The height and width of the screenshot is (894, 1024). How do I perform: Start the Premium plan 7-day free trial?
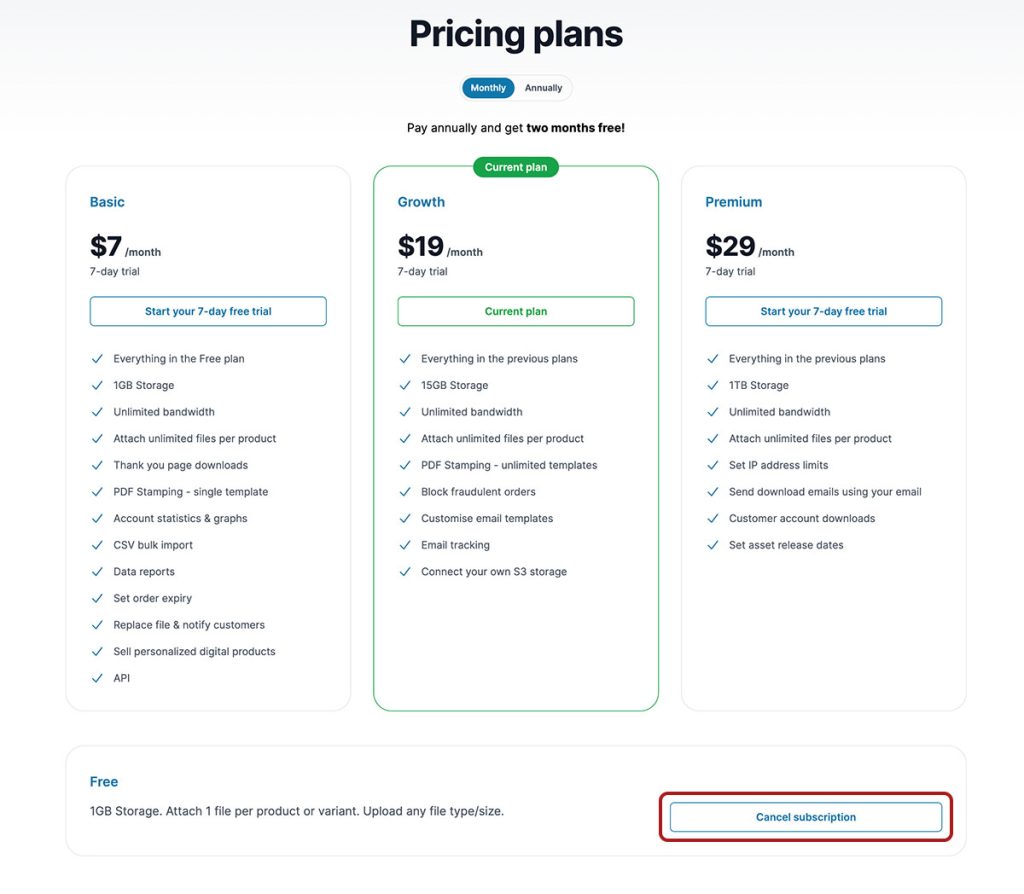[823, 311]
